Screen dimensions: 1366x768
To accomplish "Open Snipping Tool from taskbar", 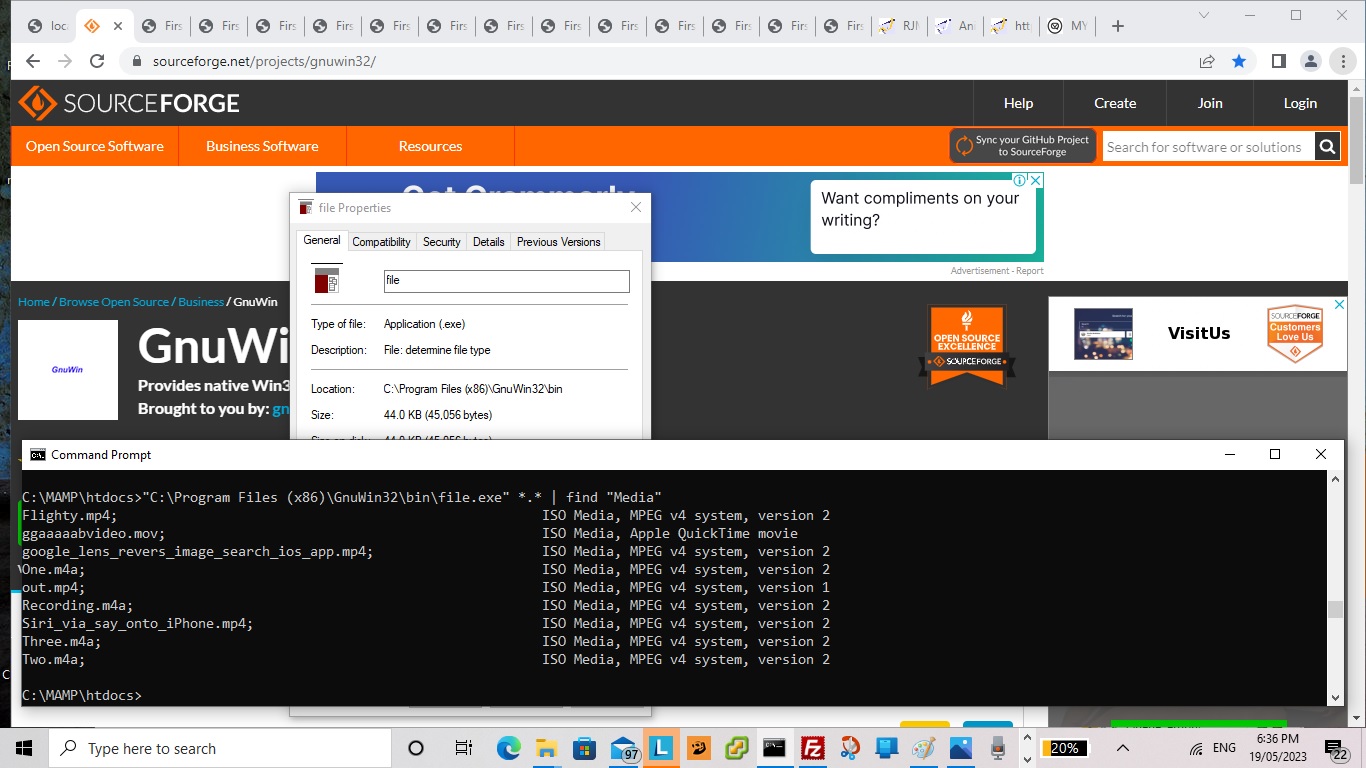I will pyautogui.click(x=850, y=748).
